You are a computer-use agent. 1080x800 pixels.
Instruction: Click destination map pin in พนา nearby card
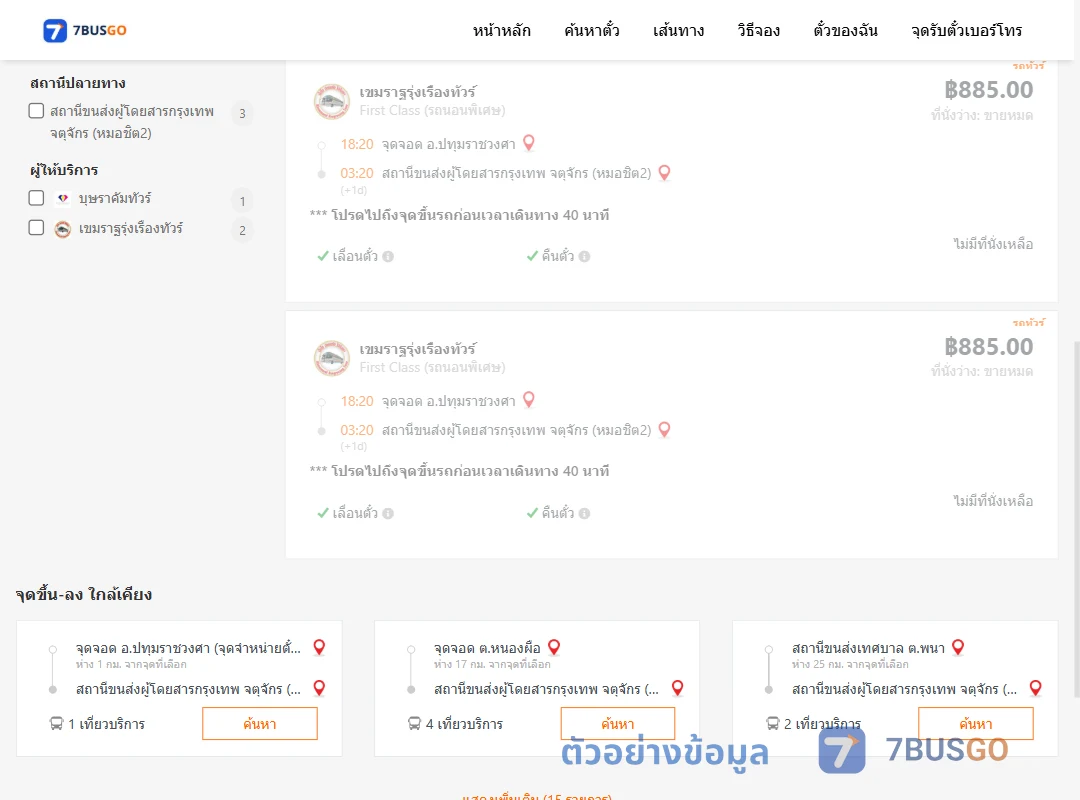(1035, 688)
